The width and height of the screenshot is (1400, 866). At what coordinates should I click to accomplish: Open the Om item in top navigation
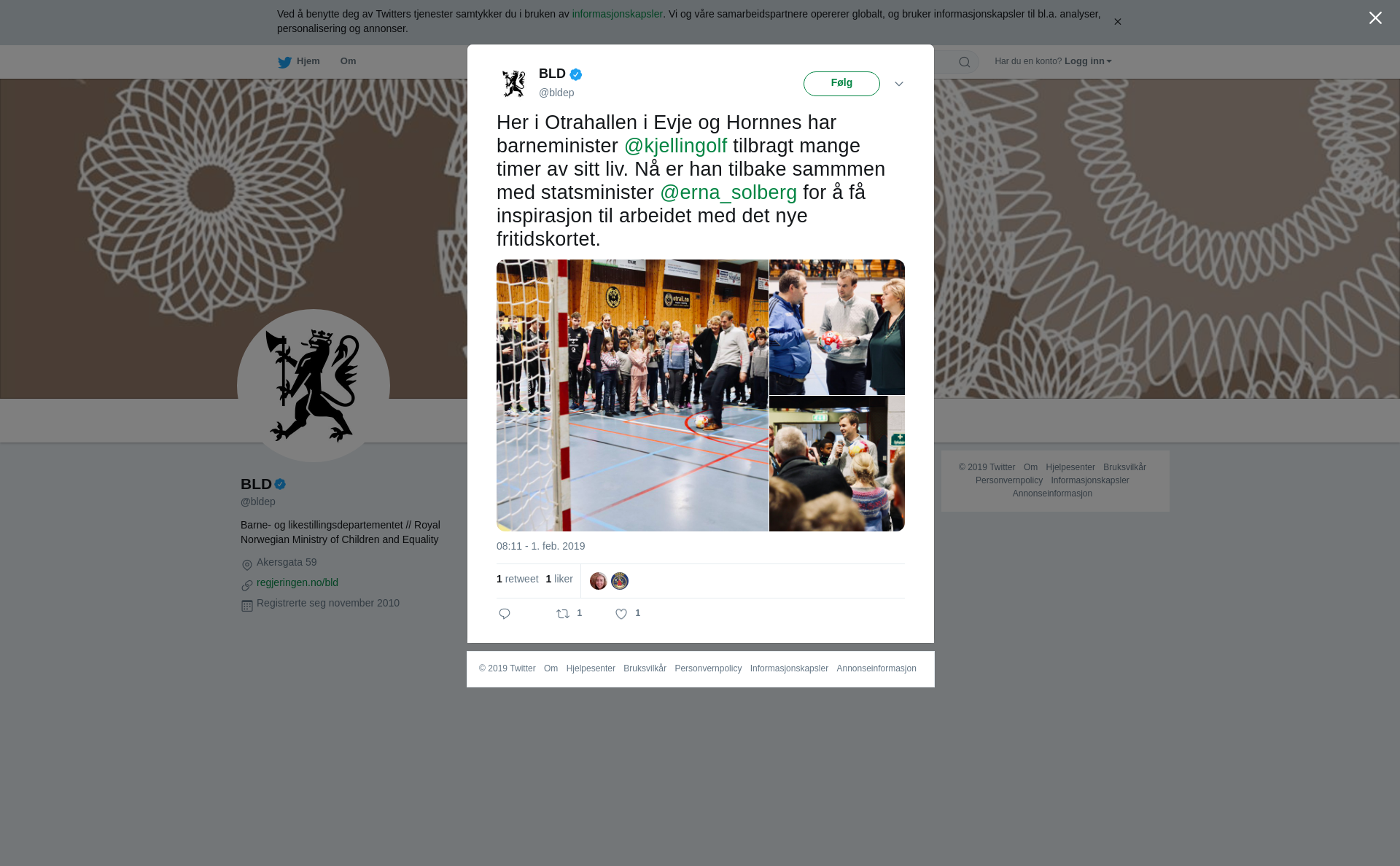[x=348, y=61]
